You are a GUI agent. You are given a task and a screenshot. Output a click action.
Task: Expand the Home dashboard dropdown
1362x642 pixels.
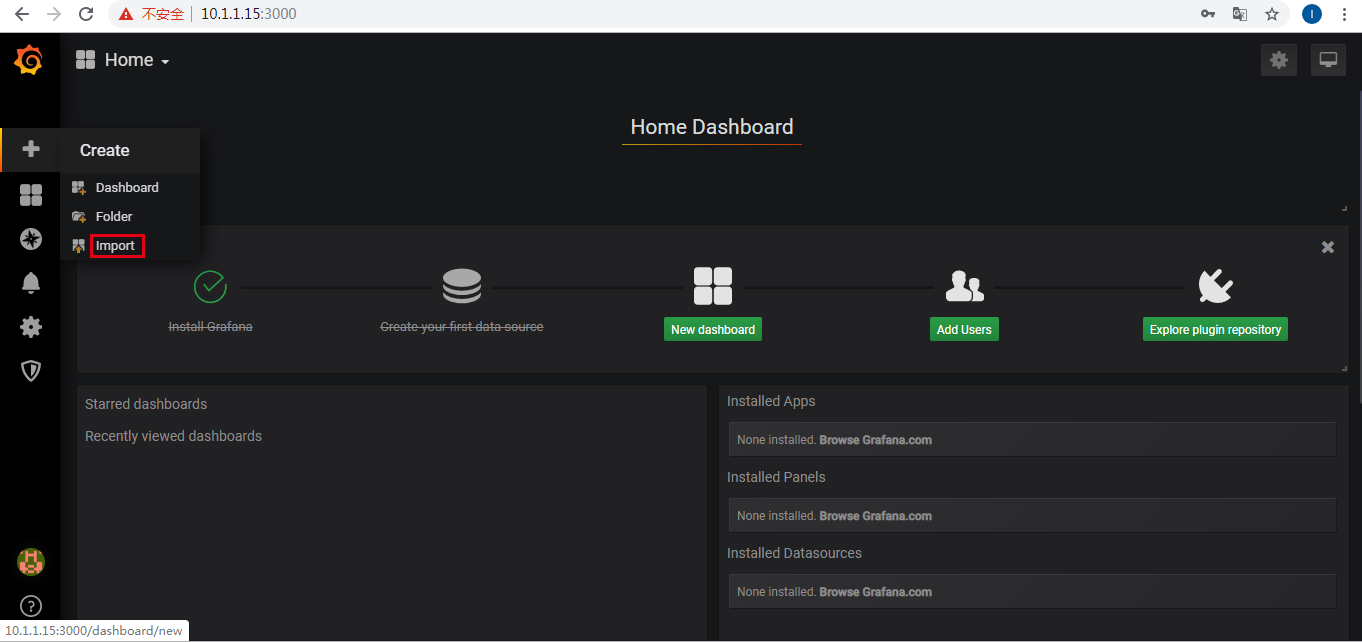tap(123, 60)
